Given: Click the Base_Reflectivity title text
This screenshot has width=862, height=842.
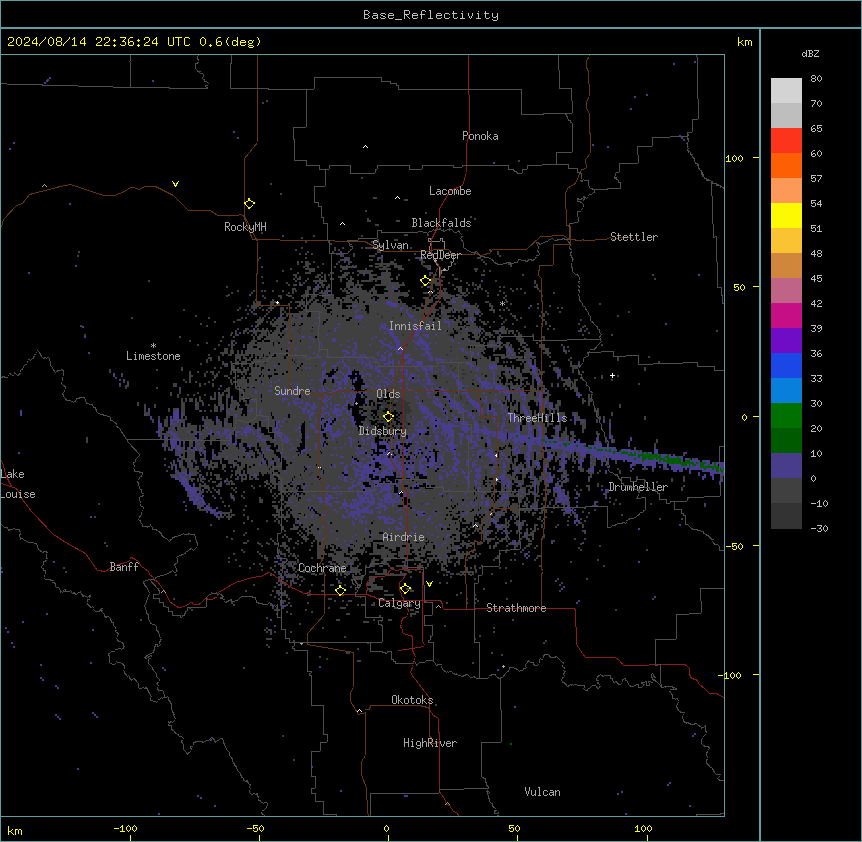Looking at the screenshot, I should click(431, 15).
